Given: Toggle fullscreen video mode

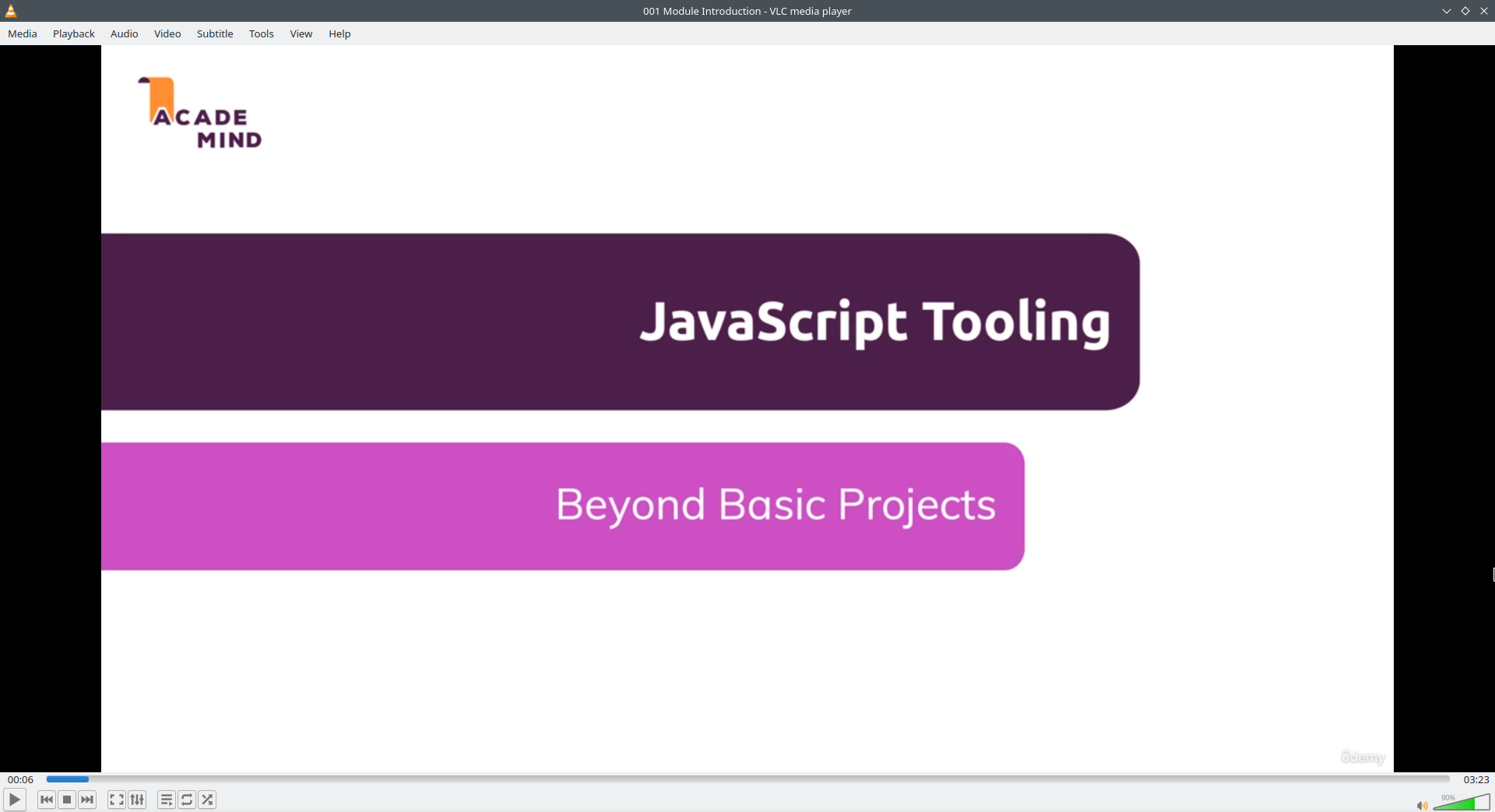Looking at the screenshot, I should [116, 800].
